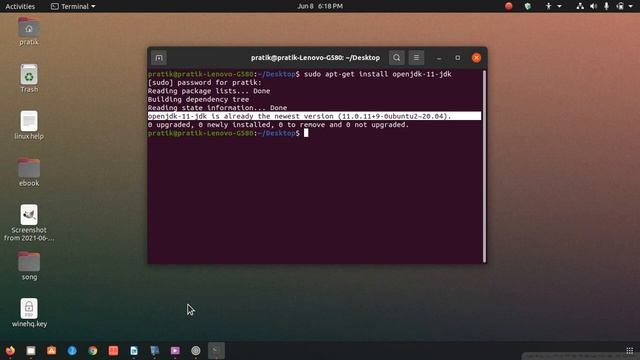The height and width of the screenshot is (360, 640).
Task: Click the power/battery icon in top bar
Action: [x=620, y=6]
